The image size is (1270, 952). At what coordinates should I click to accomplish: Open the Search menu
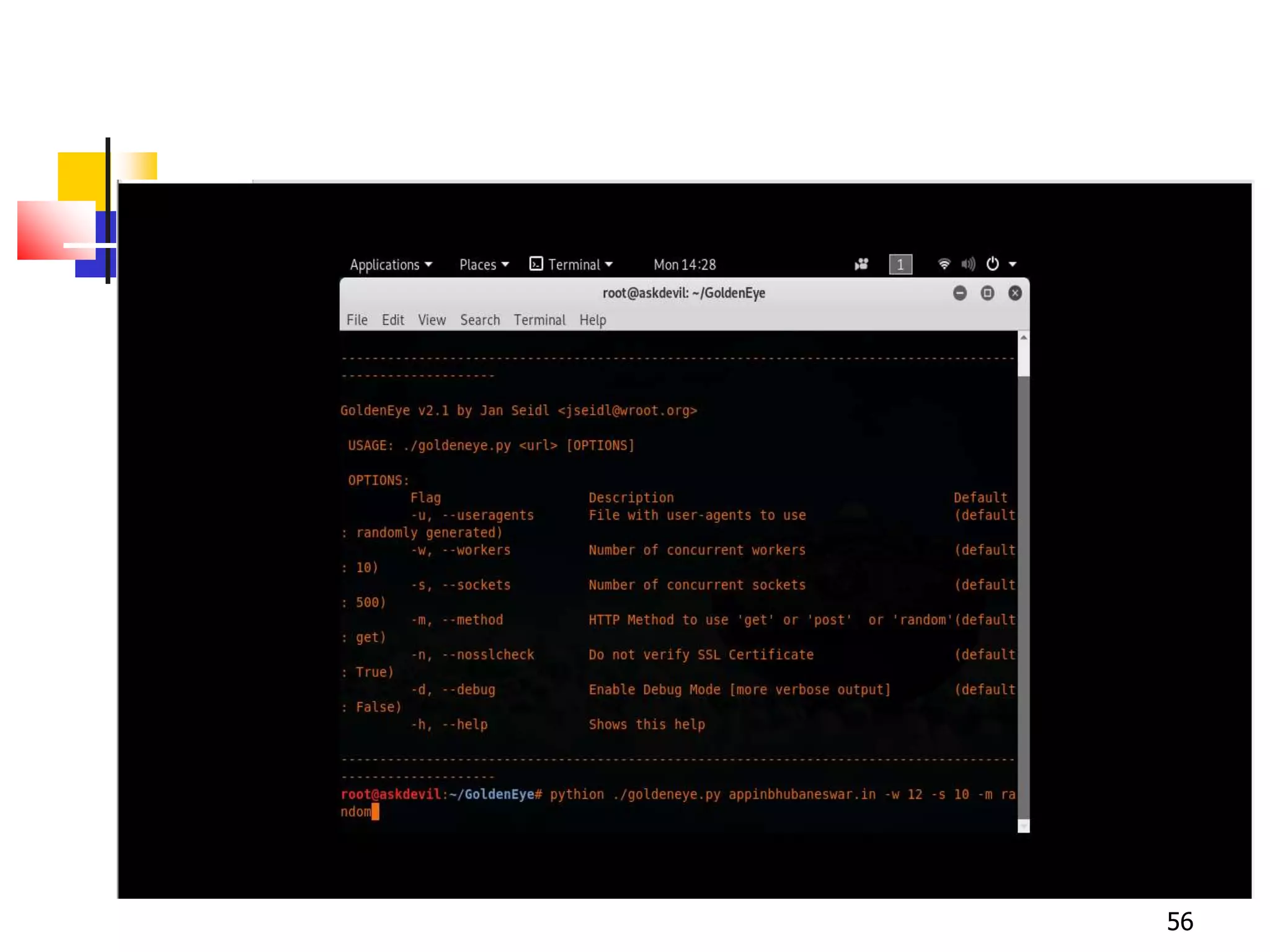coord(479,320)
